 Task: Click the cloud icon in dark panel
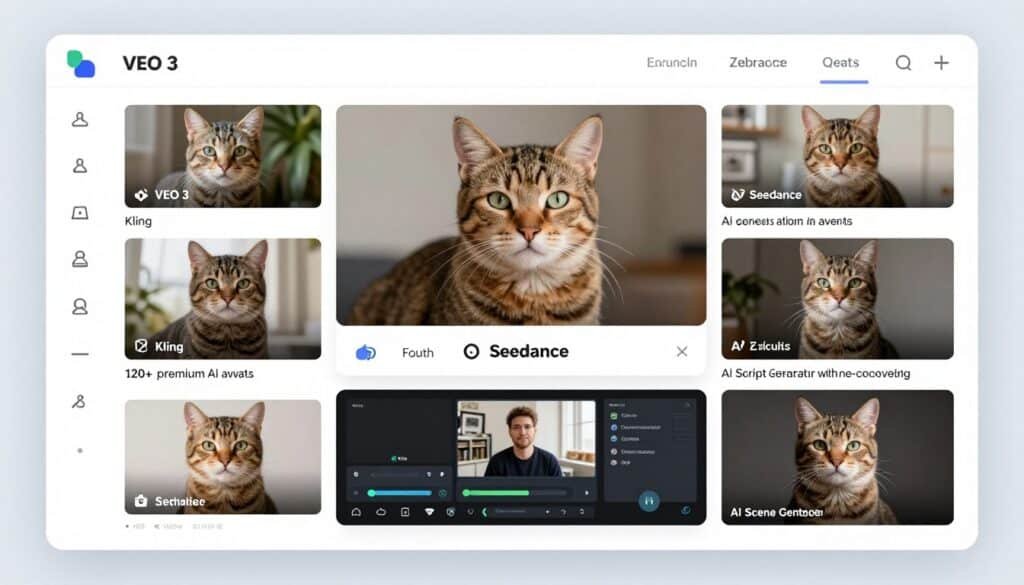point(381,512)
